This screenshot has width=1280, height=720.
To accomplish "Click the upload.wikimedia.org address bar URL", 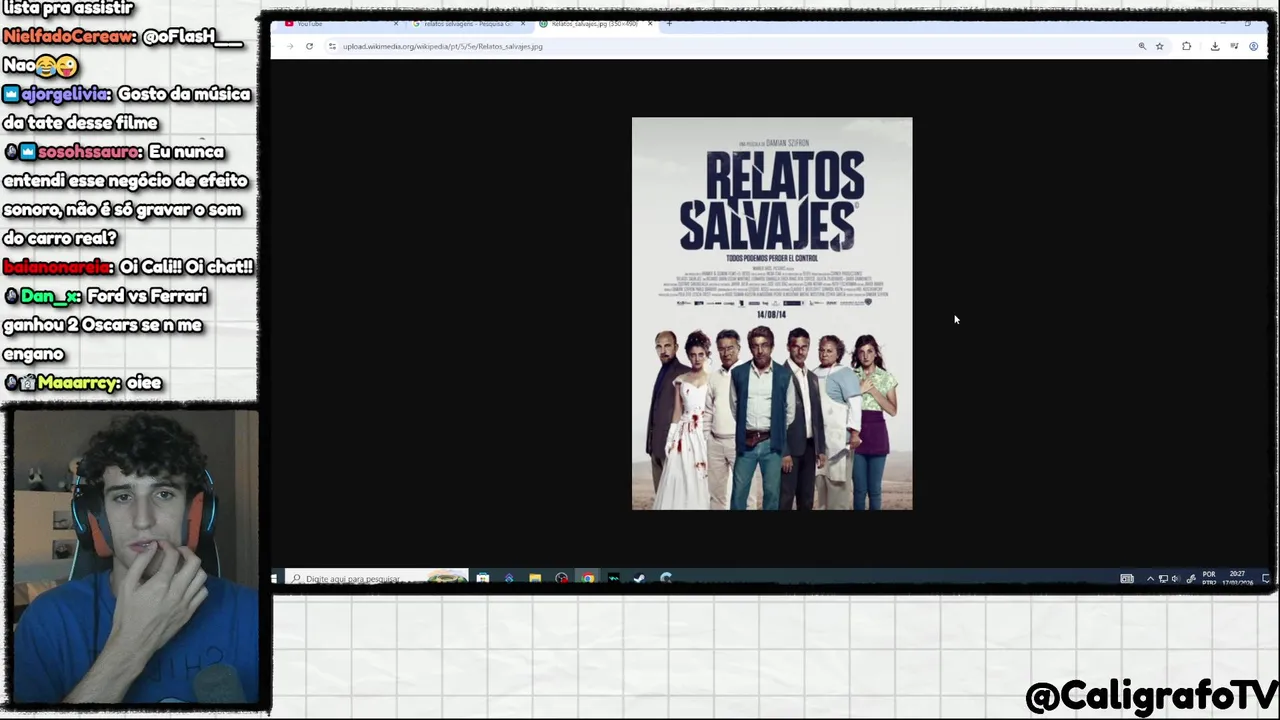I will click(x=443, y=46).
